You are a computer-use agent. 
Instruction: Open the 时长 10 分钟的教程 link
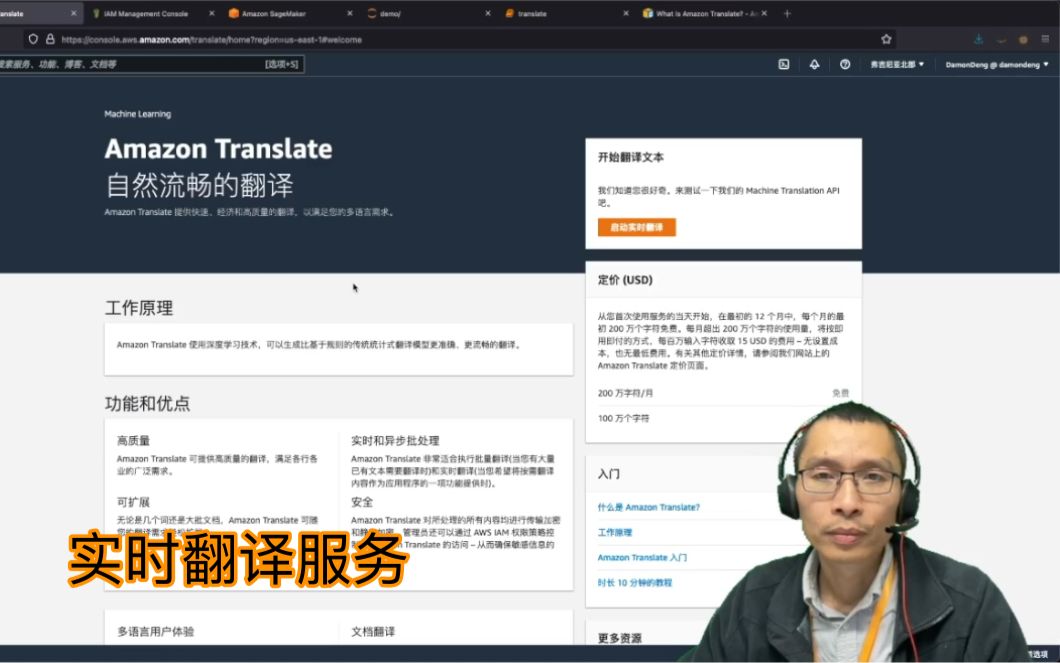[635, 583]
